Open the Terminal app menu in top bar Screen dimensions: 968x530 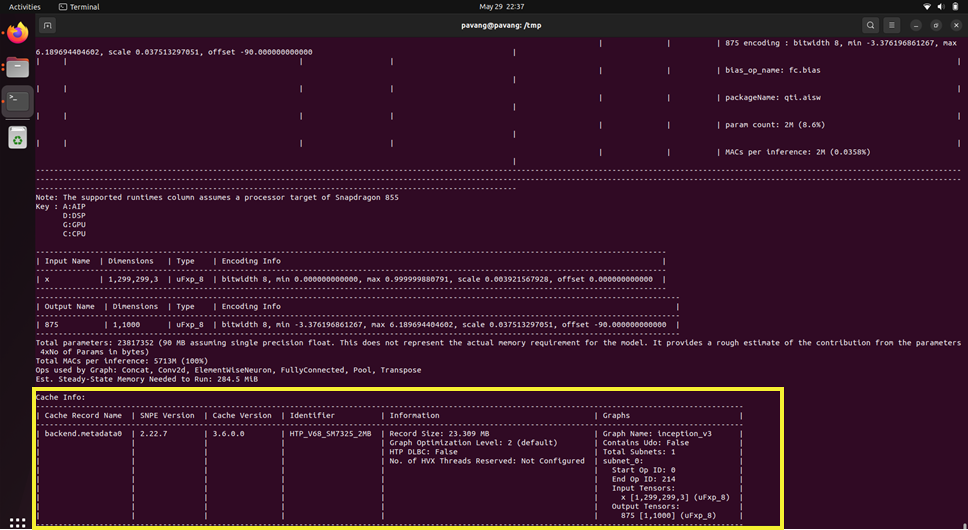pos(79,7)
